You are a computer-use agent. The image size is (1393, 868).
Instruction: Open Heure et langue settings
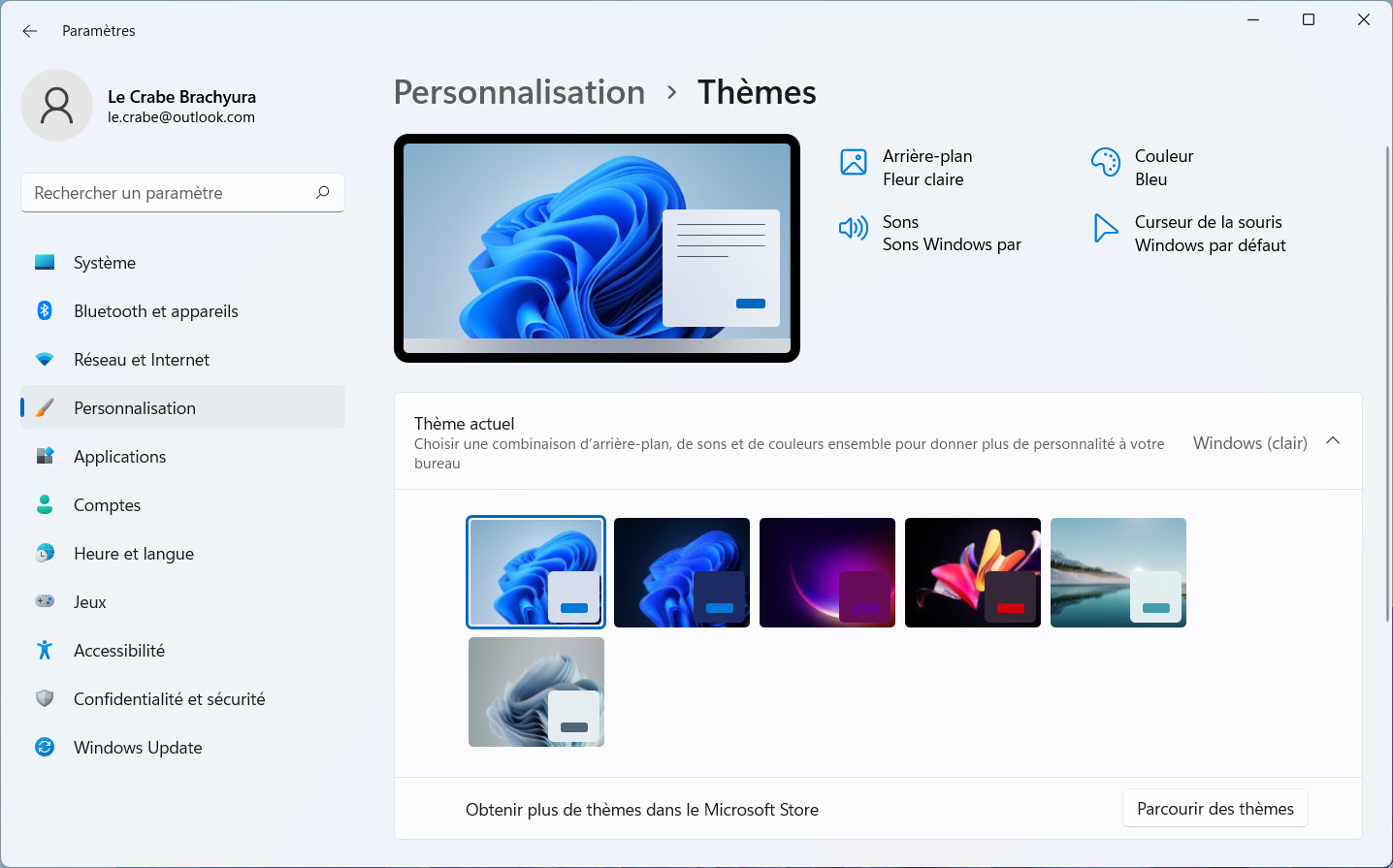pyautogui.click(x=182, y=553)
